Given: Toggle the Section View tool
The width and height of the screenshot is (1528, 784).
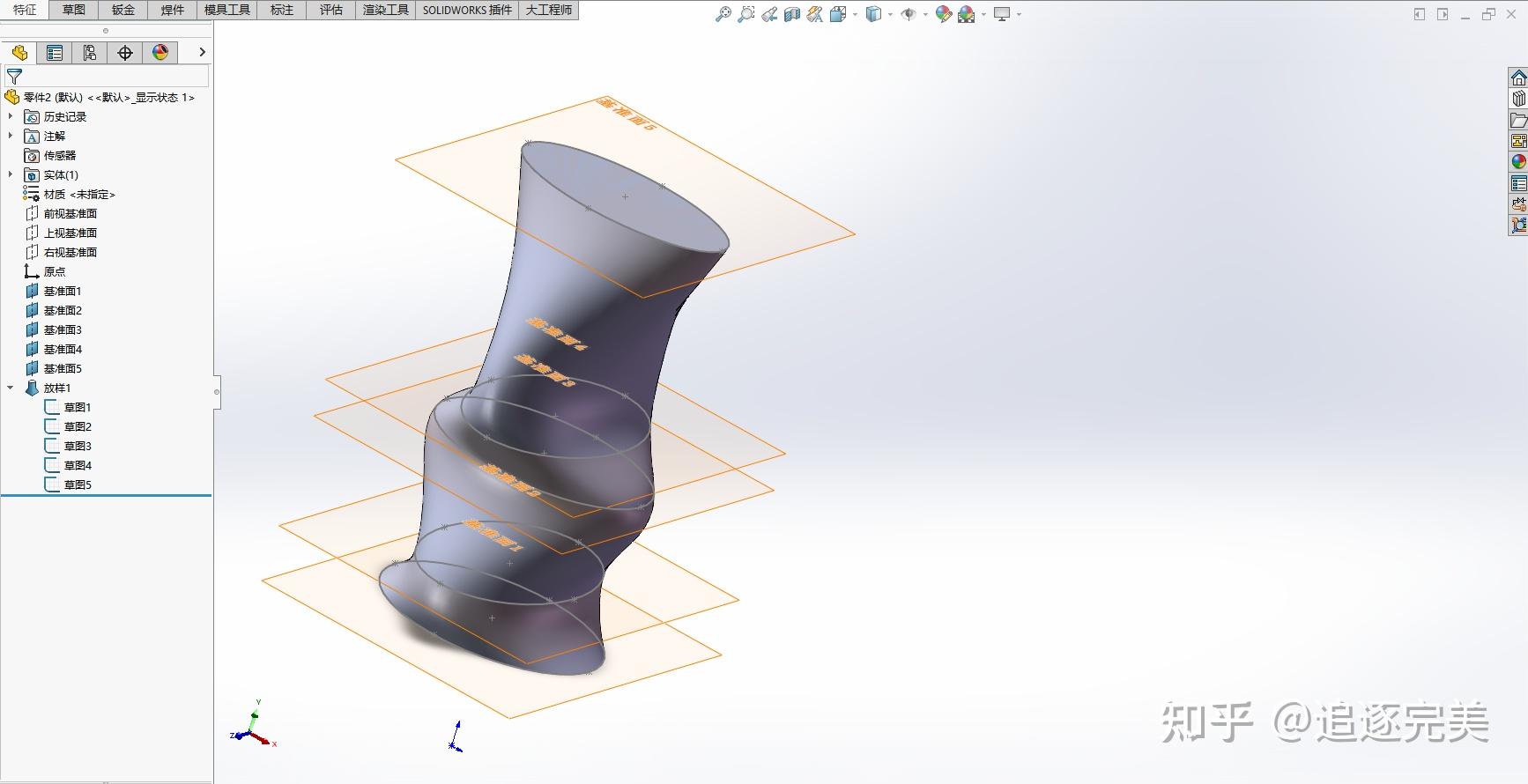Looking at the screenshot, I should coord(792,14).
